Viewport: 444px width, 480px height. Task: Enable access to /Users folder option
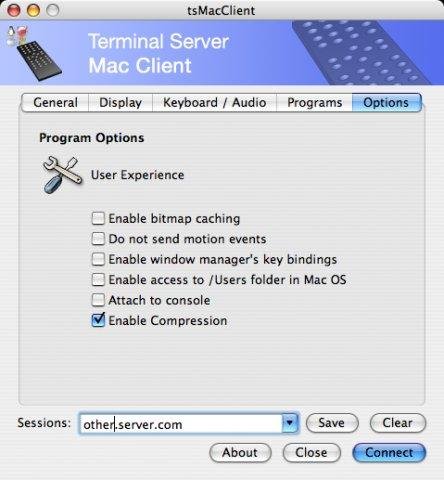tap(98, 280)
